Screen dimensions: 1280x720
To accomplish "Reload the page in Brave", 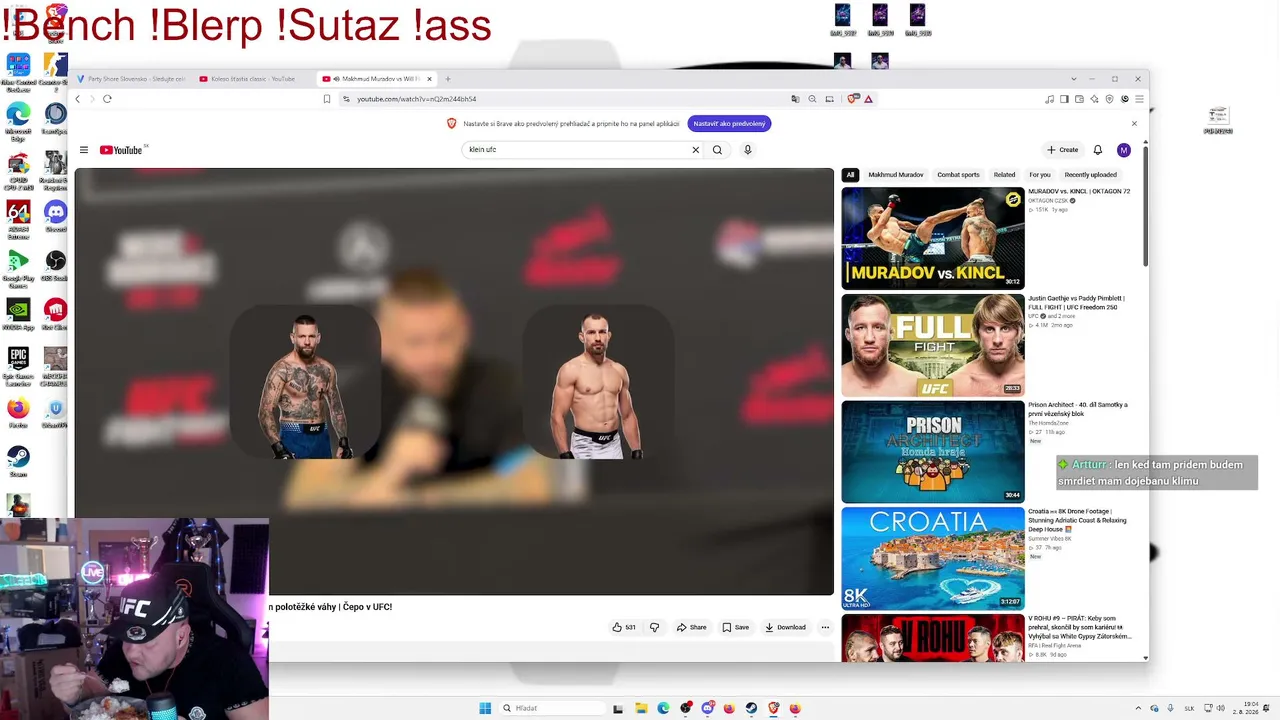I will point(107,99).
